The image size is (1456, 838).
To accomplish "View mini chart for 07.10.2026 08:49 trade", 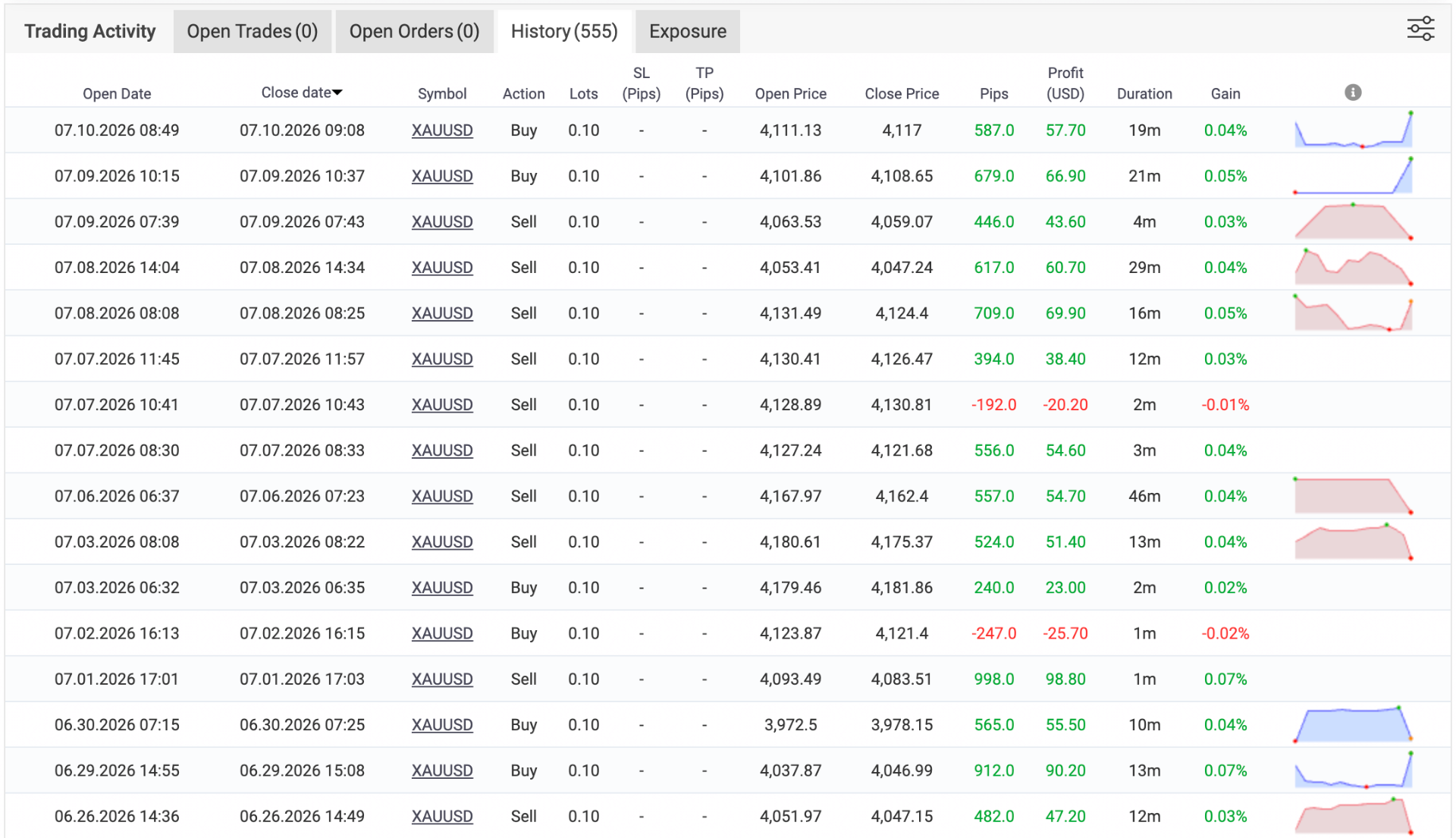I will click(1353, 130).
